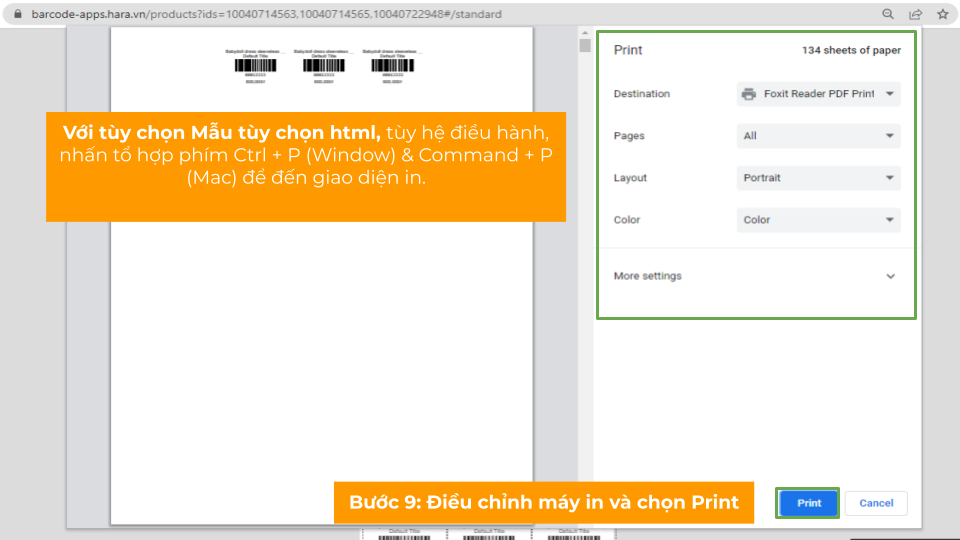Select the middle barcode label in preview

click(x=323, y=65)
